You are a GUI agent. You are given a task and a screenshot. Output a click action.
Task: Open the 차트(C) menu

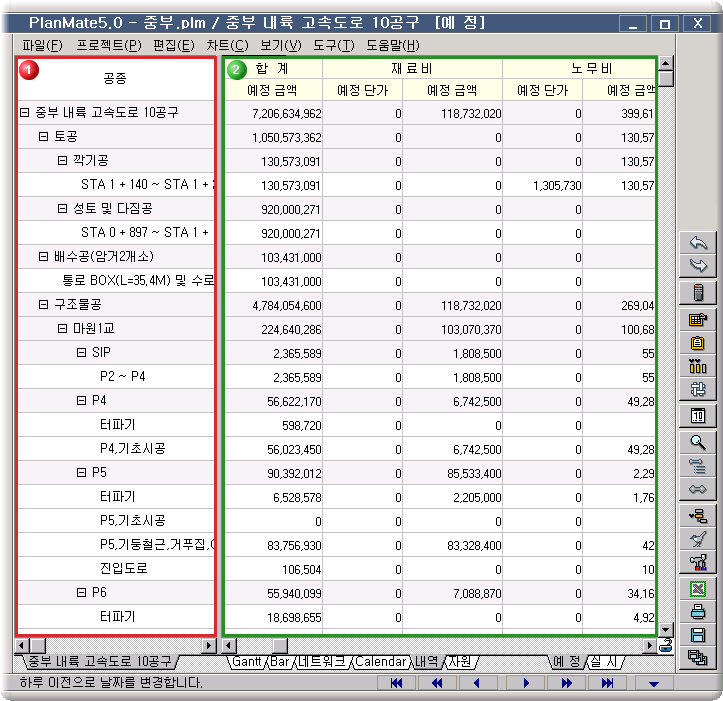click(x=227, y=45)
